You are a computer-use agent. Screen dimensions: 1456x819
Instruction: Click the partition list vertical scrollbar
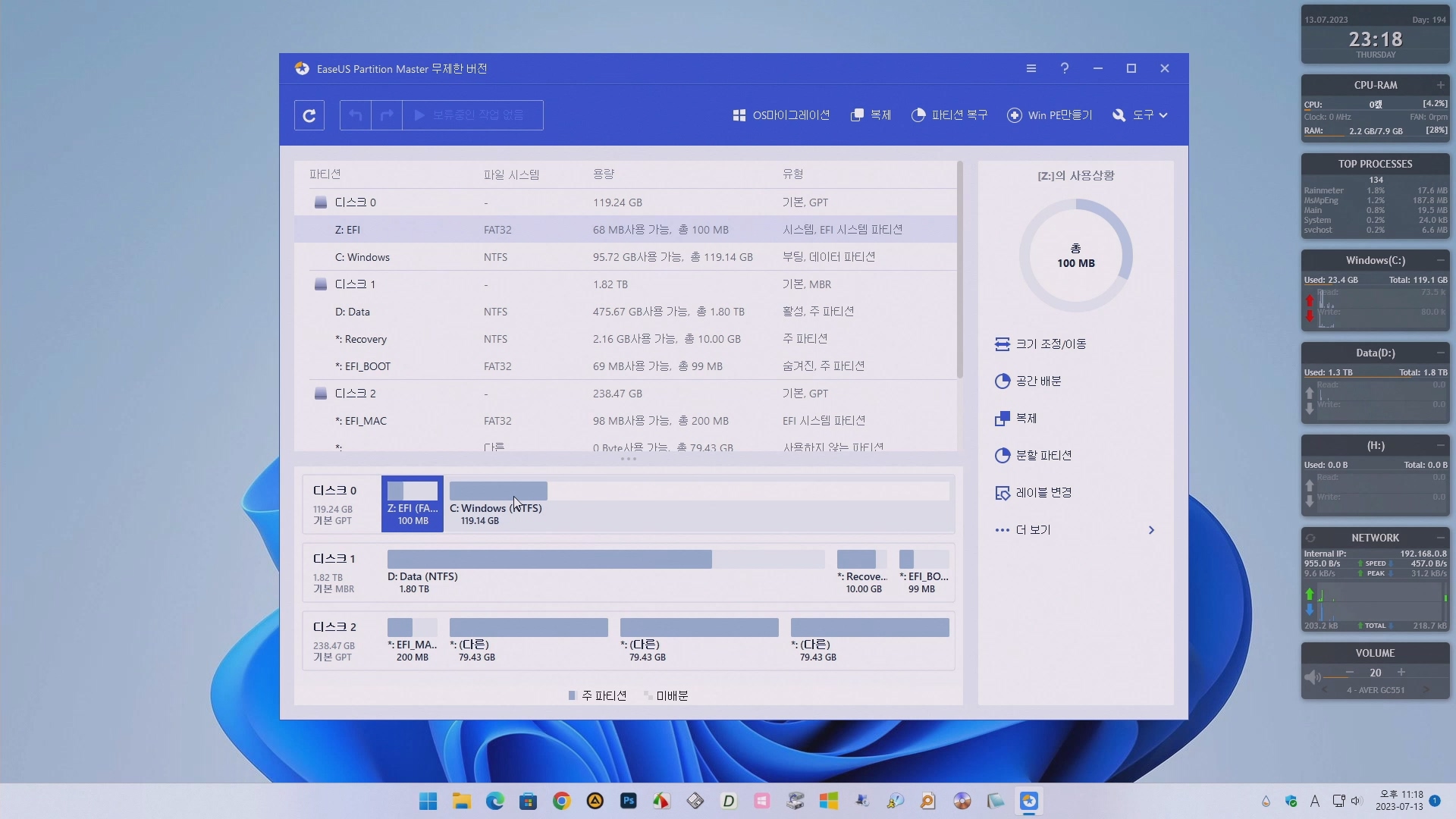coord(960,269)
